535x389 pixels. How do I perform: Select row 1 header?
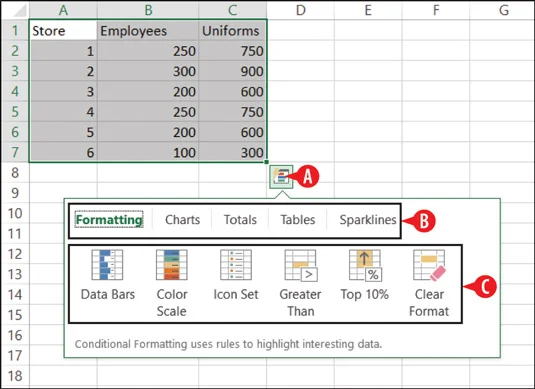coord(15,30)
